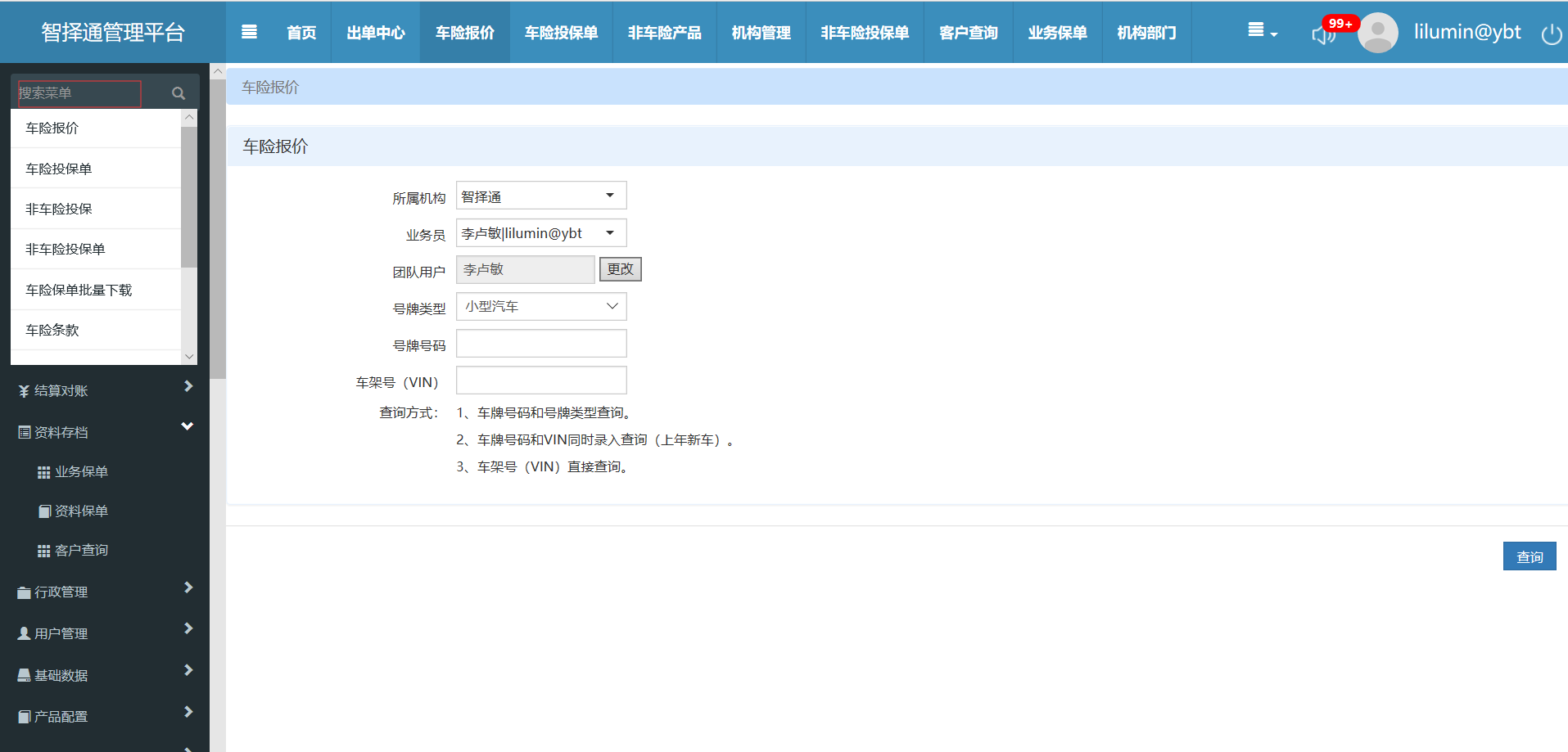Click the power logout icon
The height and width of the screenshot is (752, 1568).
1552,34
